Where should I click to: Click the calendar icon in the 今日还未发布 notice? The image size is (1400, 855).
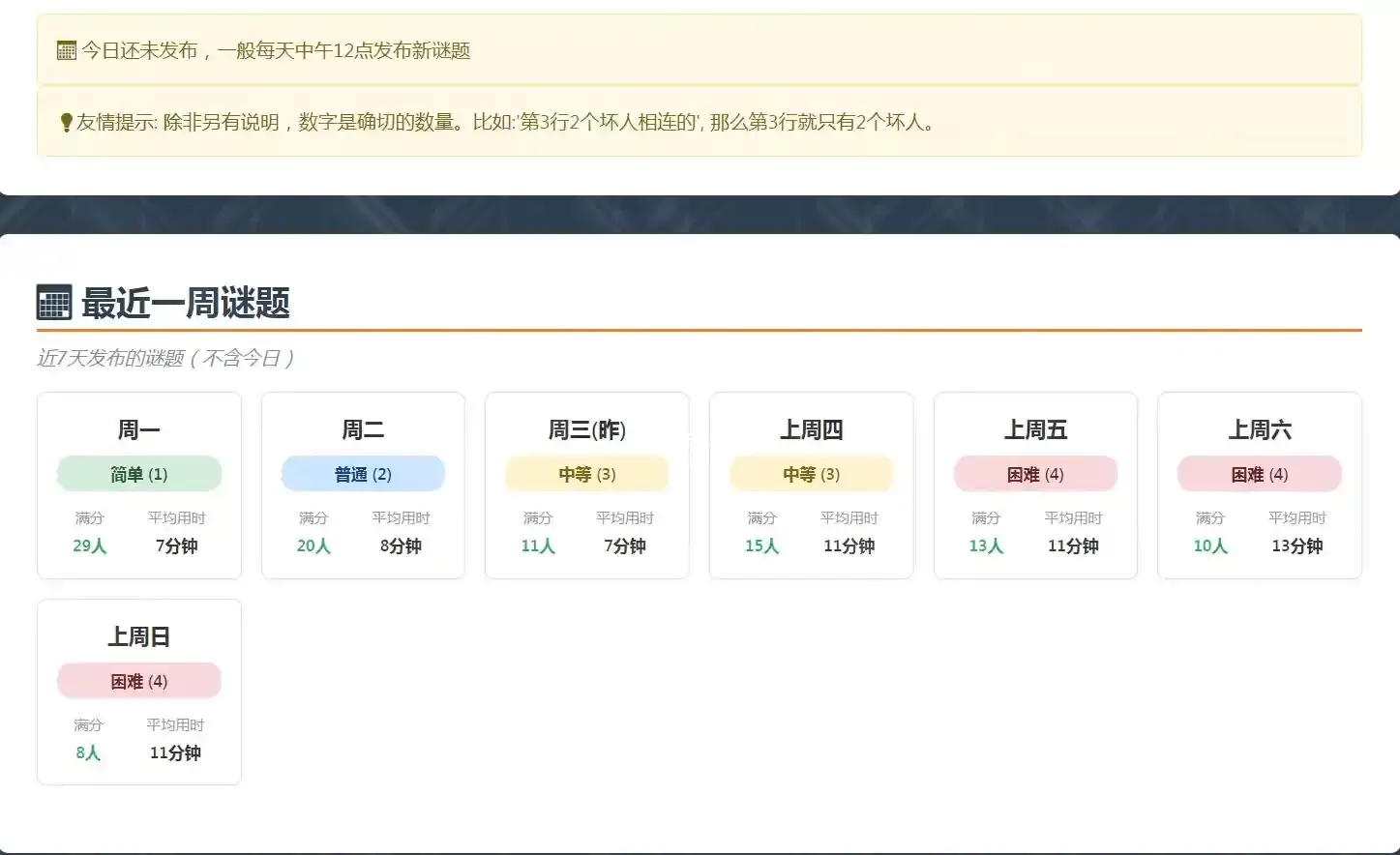click(x=66, y=51)
